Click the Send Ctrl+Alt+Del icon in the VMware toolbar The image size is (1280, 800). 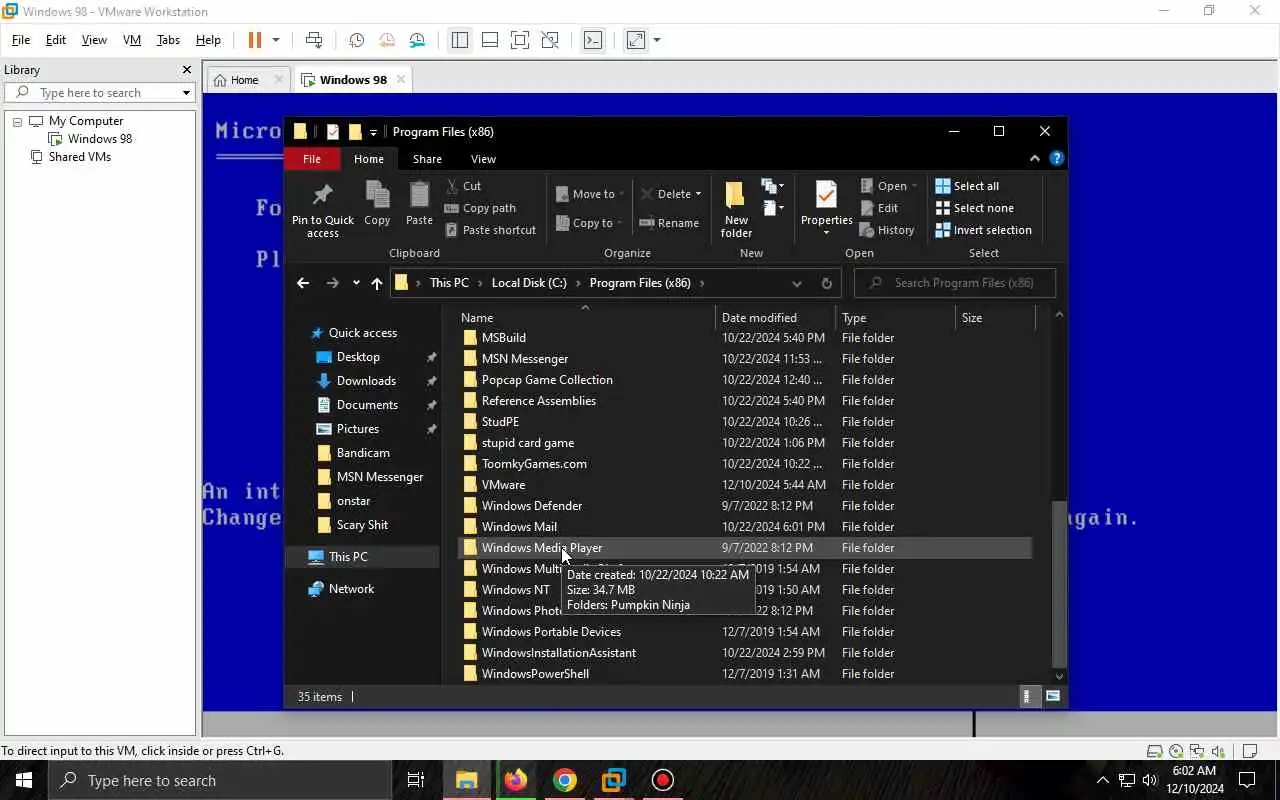[x=314, y=40]
